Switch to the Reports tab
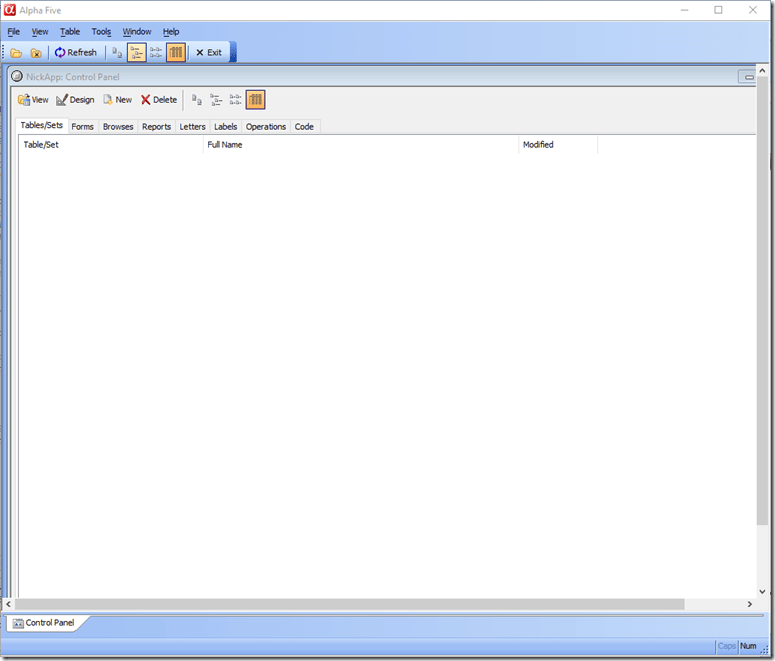This screenshot has height=661, width=775. (x=156, y=127)
